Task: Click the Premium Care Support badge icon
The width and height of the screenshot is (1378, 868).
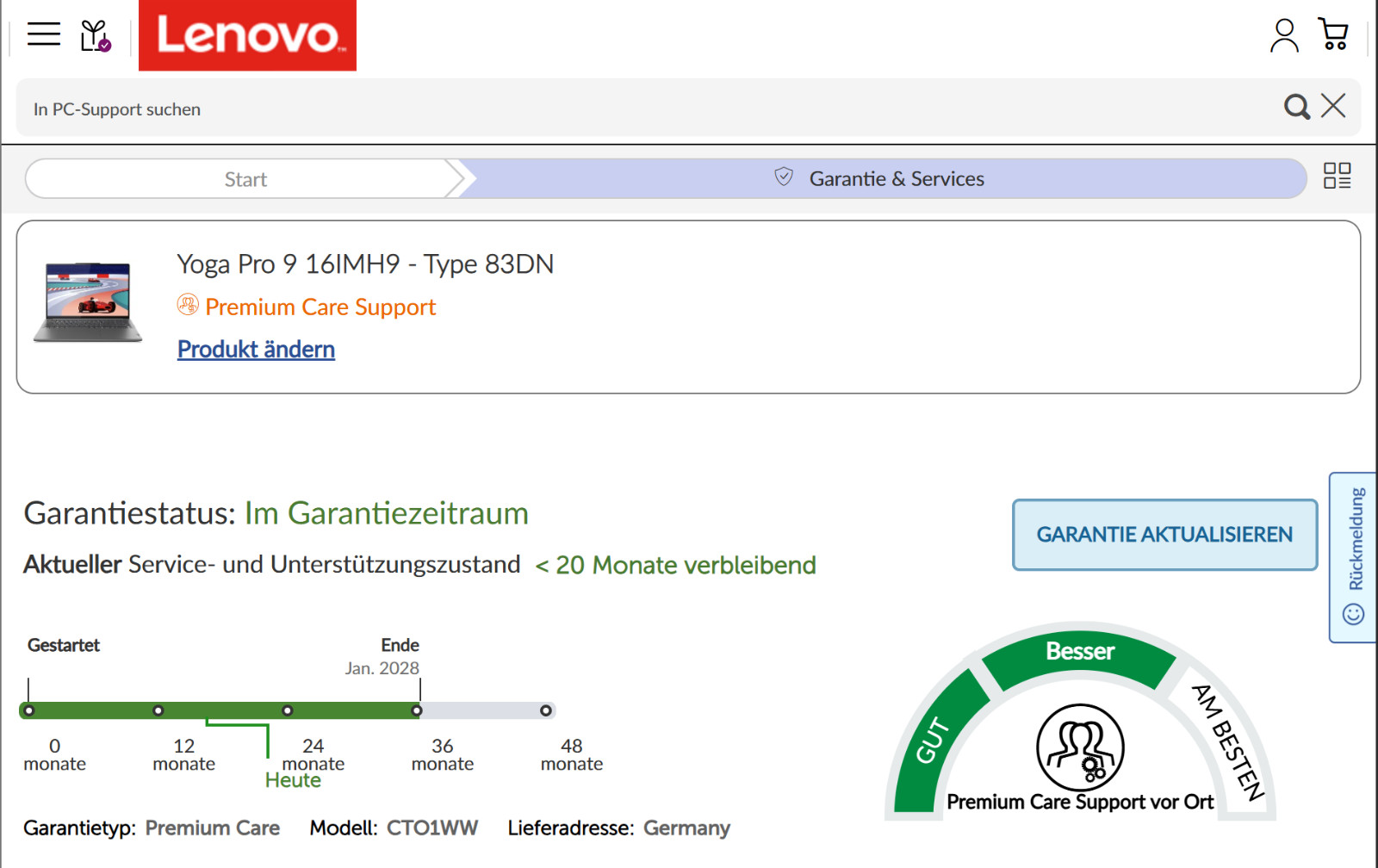Action: coord(188,305)
